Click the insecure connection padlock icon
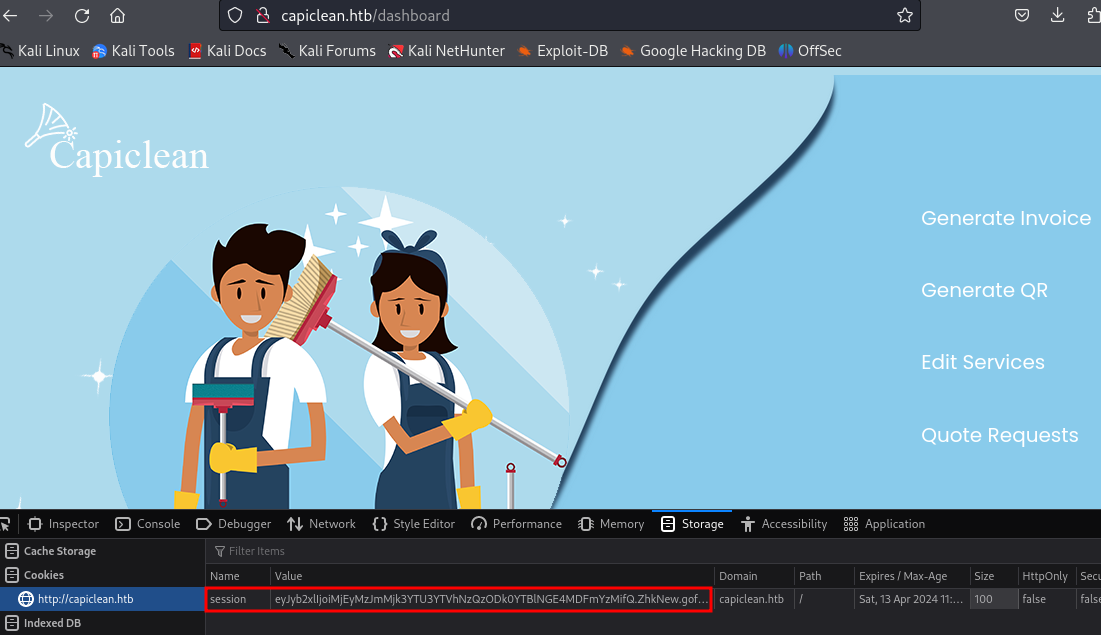The height and width of the screenshot is (635, 1101). (x=263, y=16)
